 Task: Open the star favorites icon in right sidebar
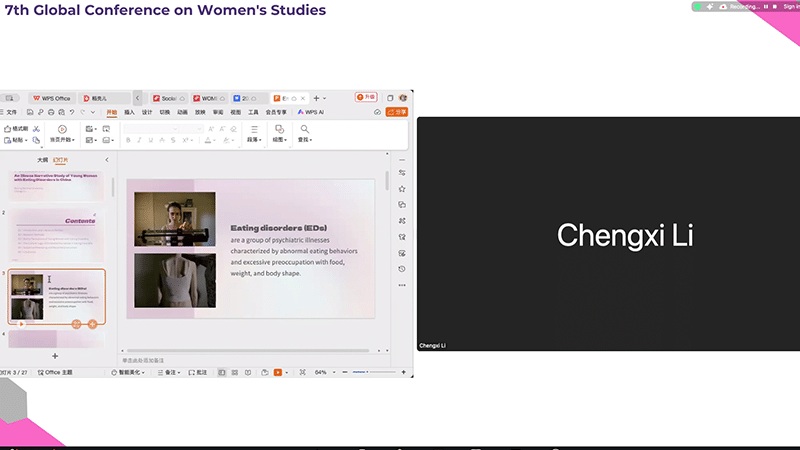pyautogui.click(x=402, y=189)
